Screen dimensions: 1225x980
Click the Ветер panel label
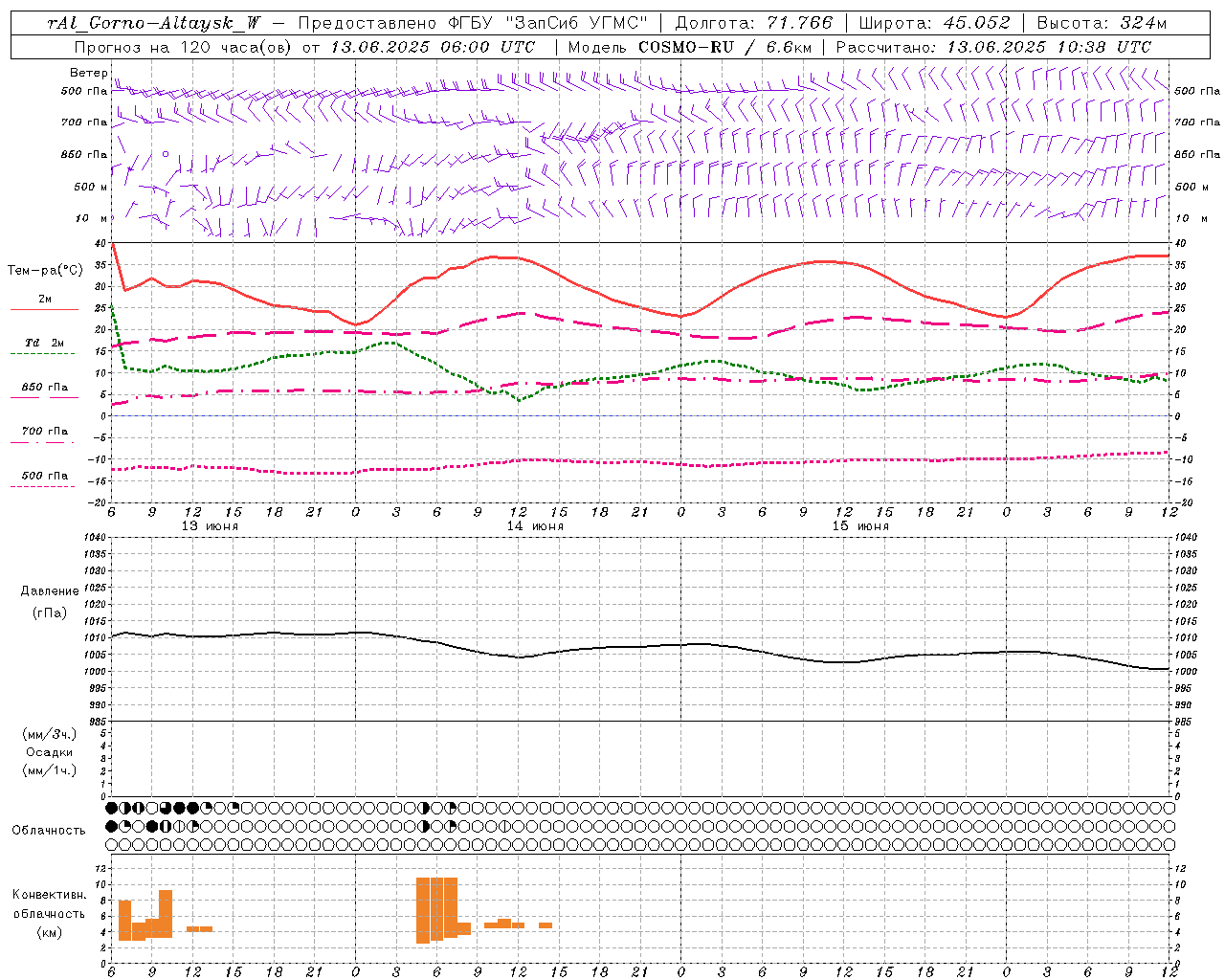tap(88, 73)
